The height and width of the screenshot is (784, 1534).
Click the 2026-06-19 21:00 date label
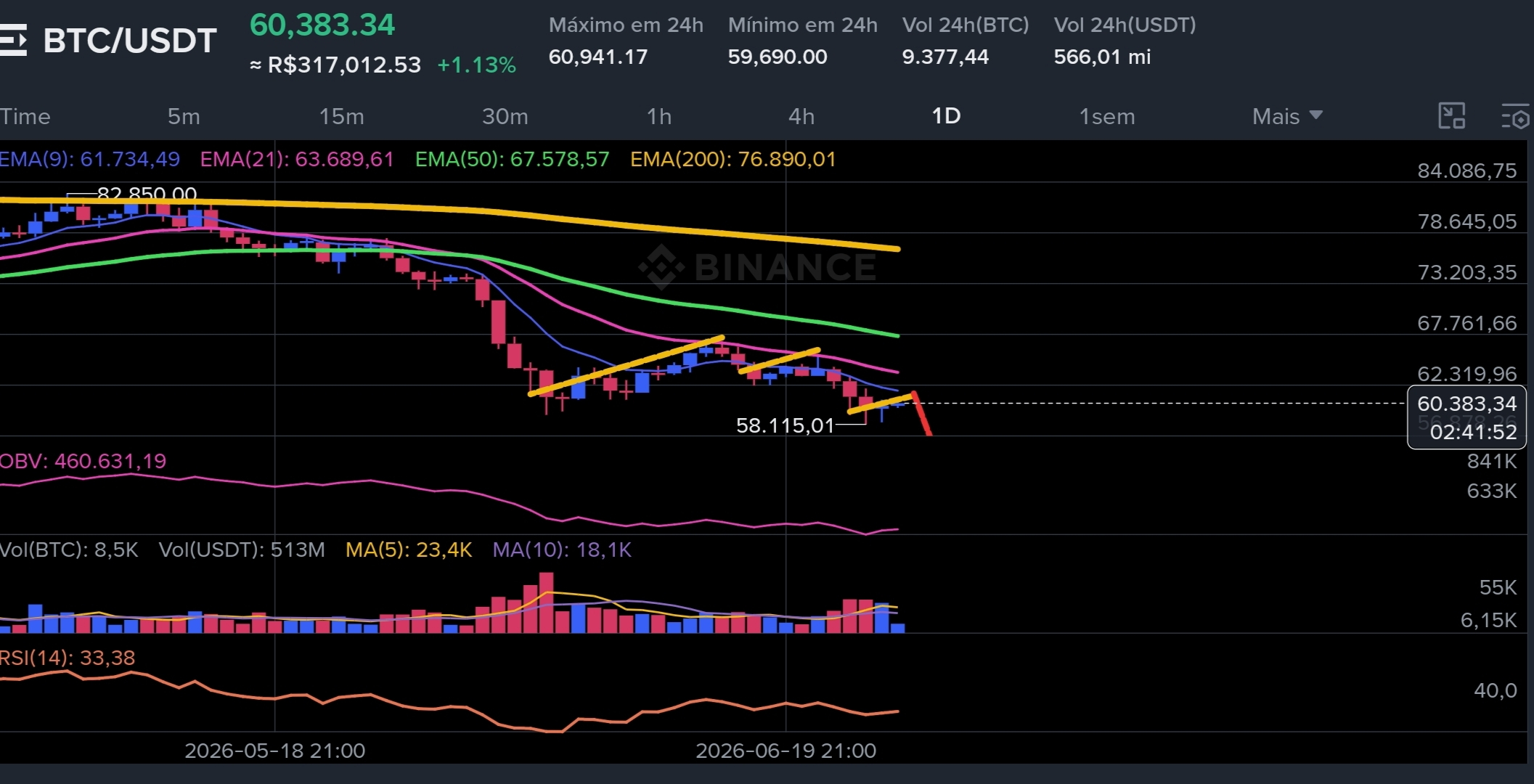point(786,751)
